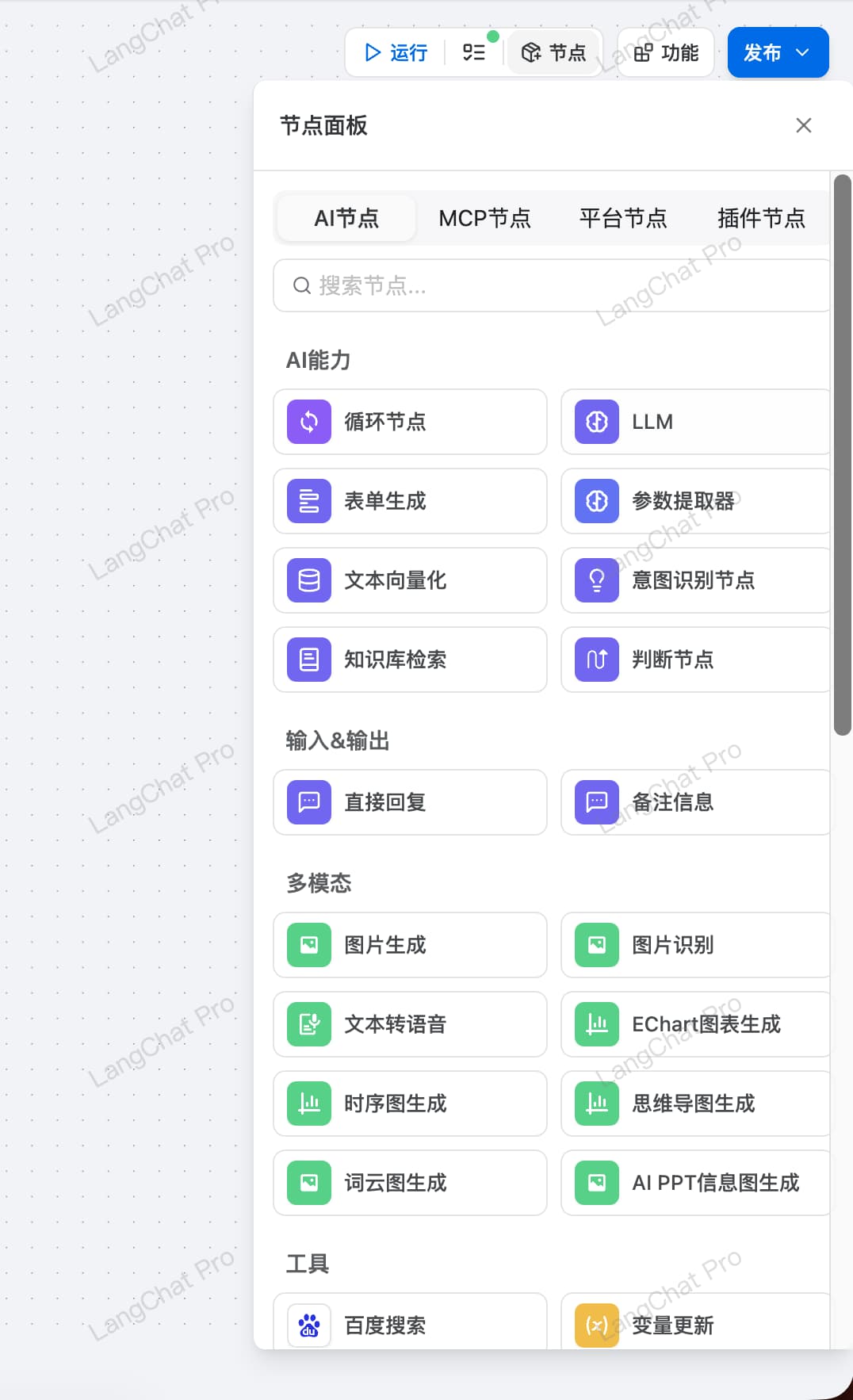The height and width of the screenshot is (1400, 853).
Task: Select the 插件节点 tab
Action: click(760, 218)
